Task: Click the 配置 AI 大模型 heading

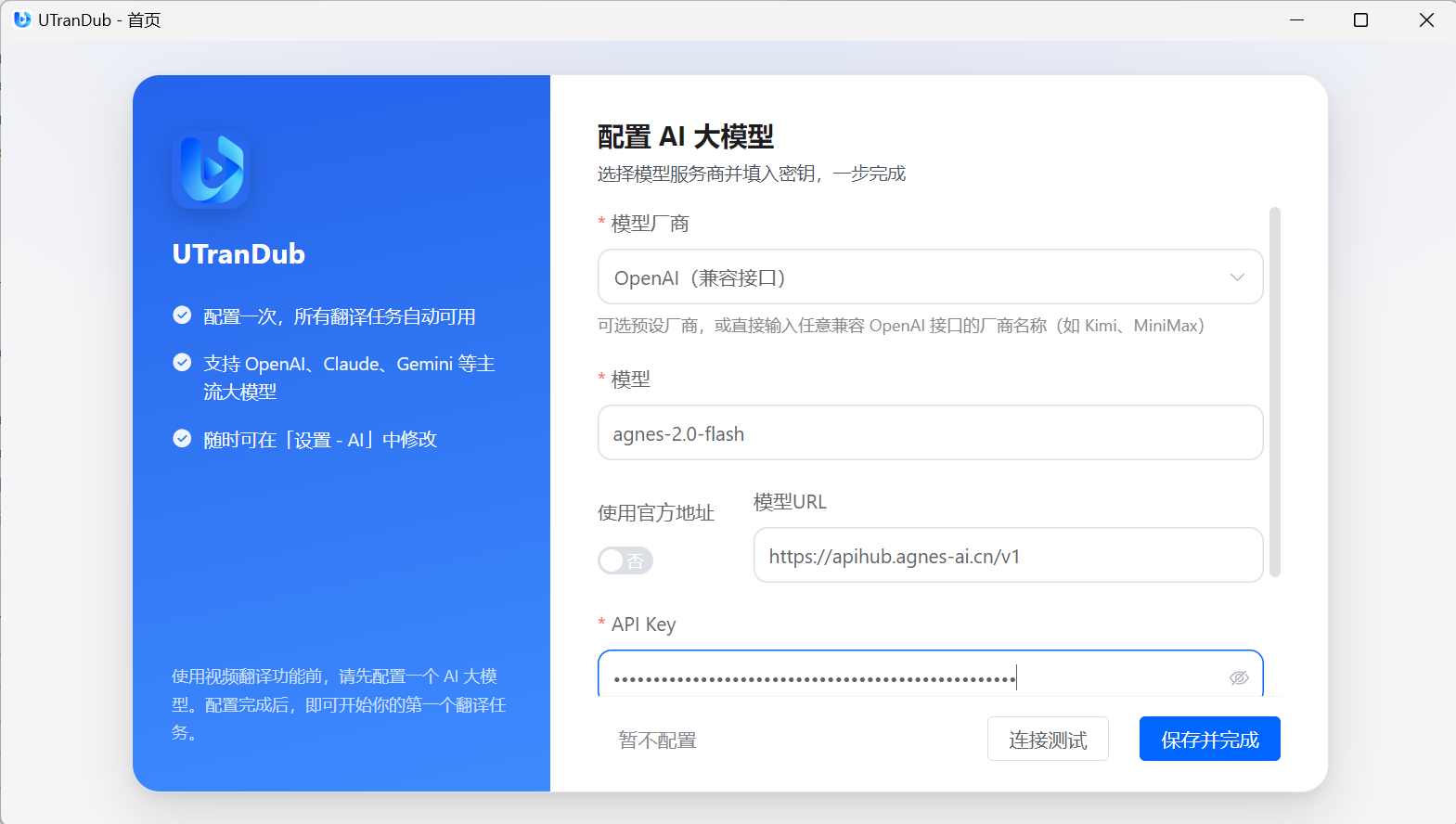Action: pos(686,136)
